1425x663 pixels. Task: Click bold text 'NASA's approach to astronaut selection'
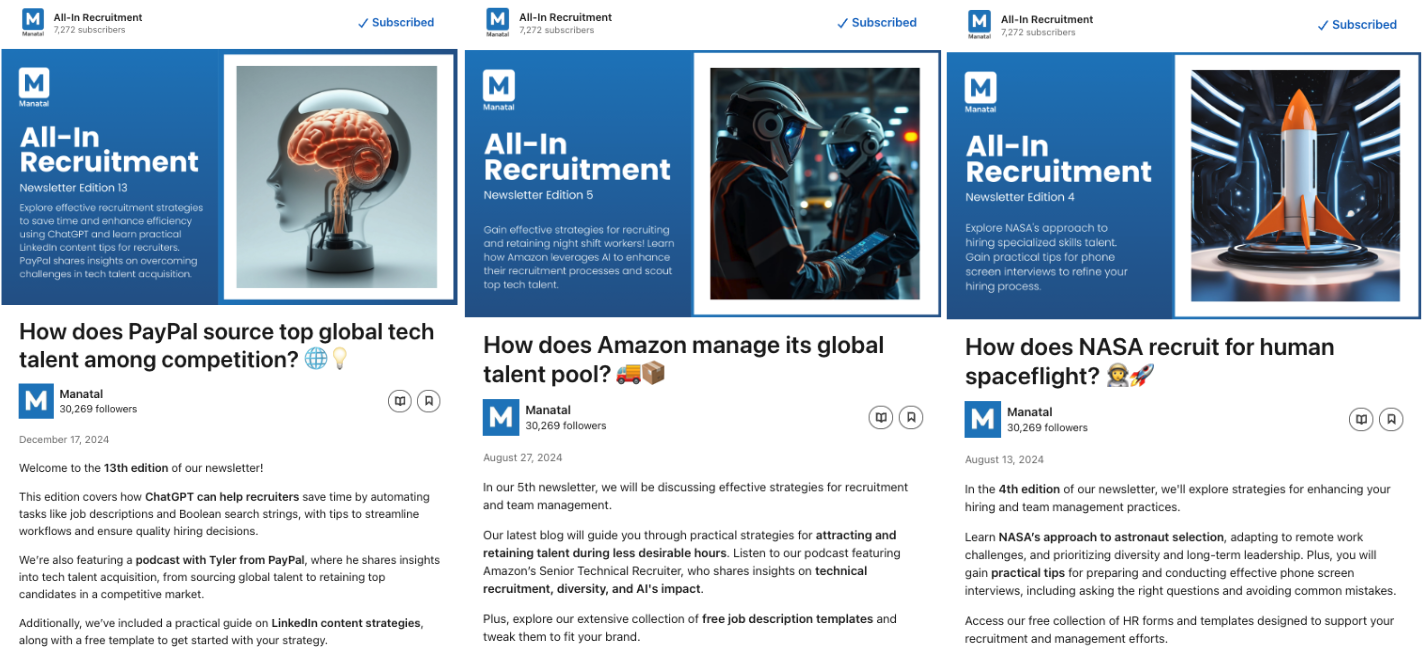coord(1111,537)
